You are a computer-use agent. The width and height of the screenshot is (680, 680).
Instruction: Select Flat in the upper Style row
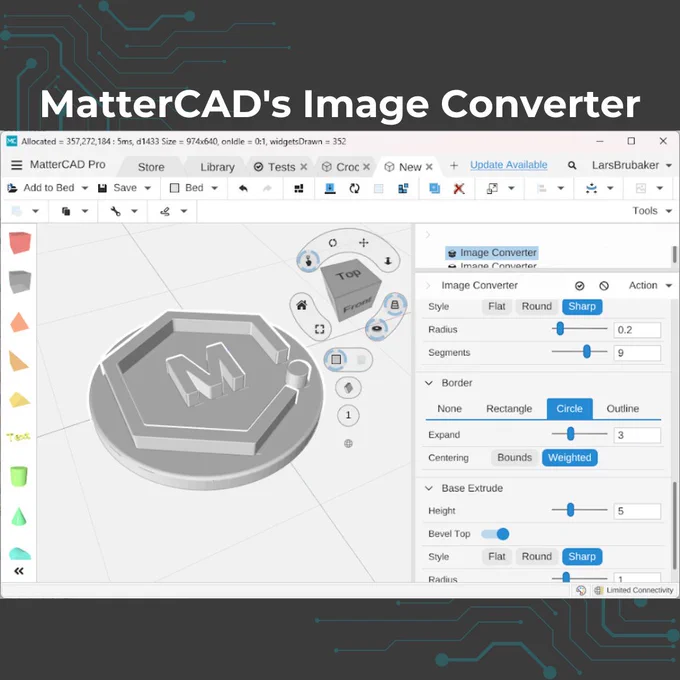(x=497, y=307)
